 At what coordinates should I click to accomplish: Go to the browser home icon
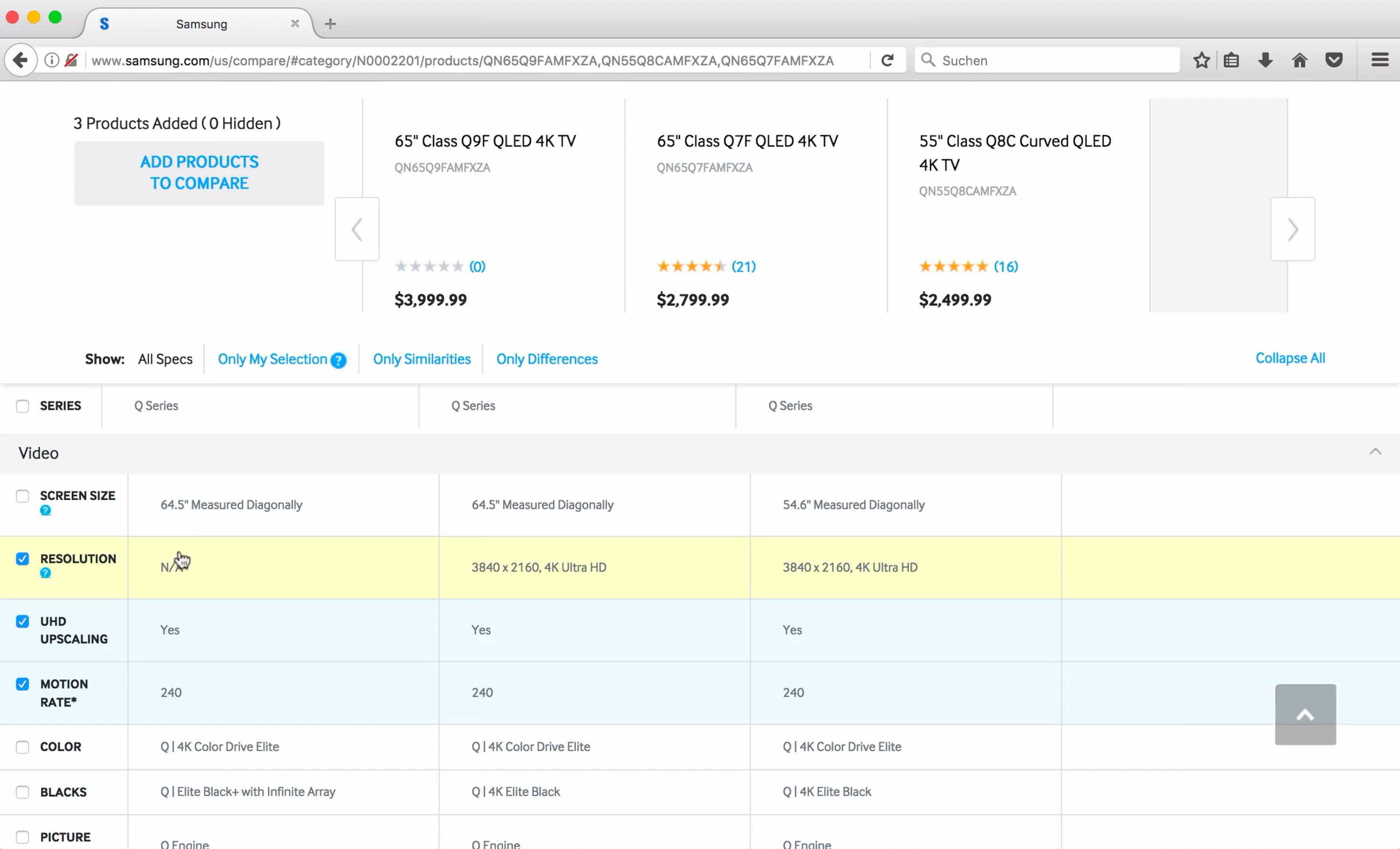coord(1299,60)
